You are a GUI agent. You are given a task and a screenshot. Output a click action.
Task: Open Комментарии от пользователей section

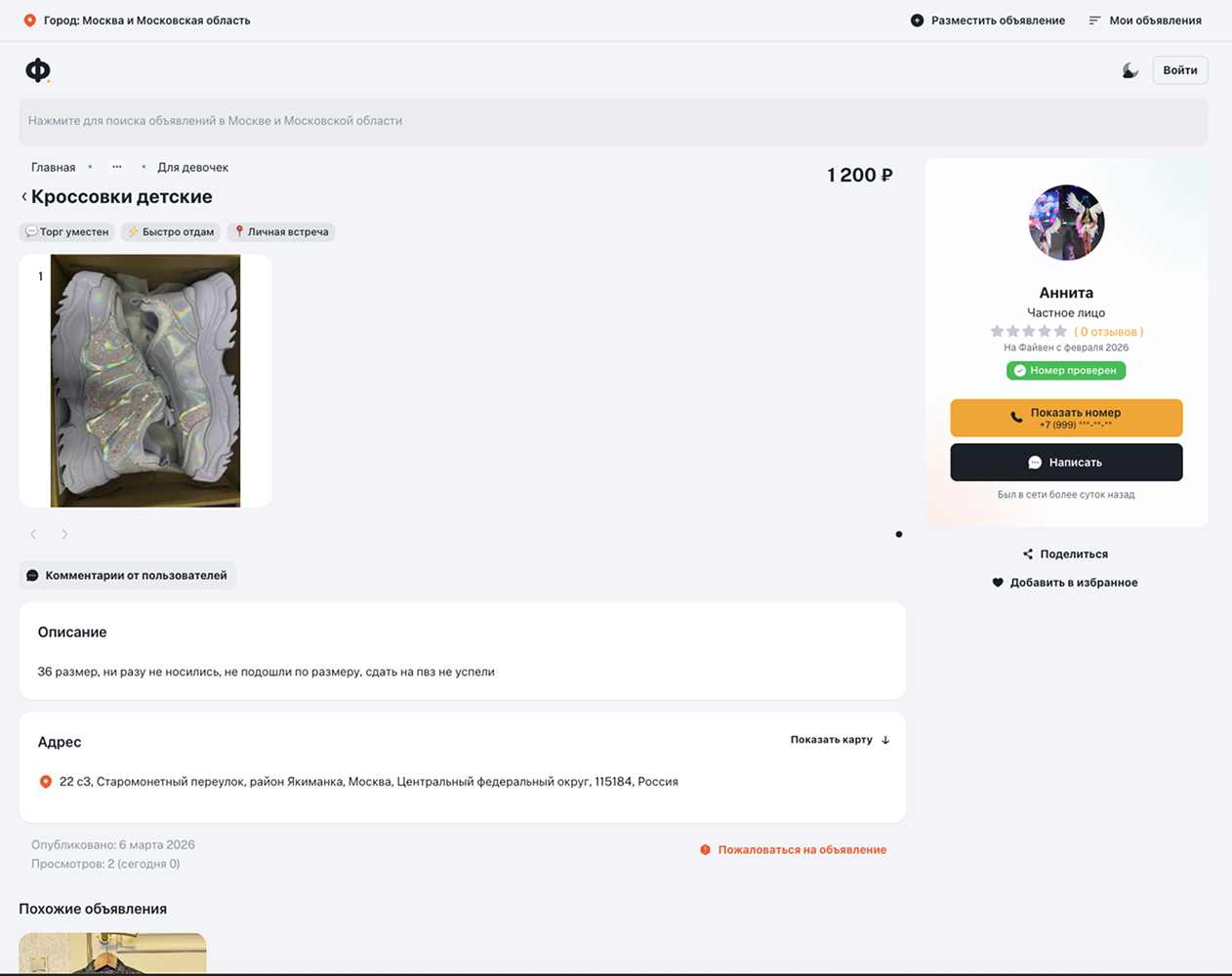tap(127, 576)
